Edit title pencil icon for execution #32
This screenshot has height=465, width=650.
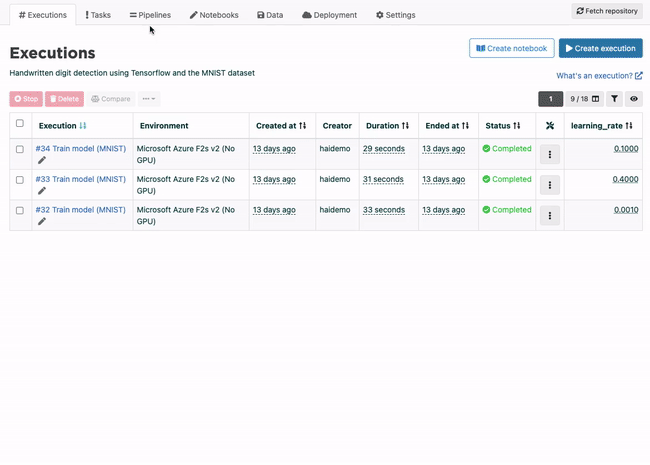(41, 221)
